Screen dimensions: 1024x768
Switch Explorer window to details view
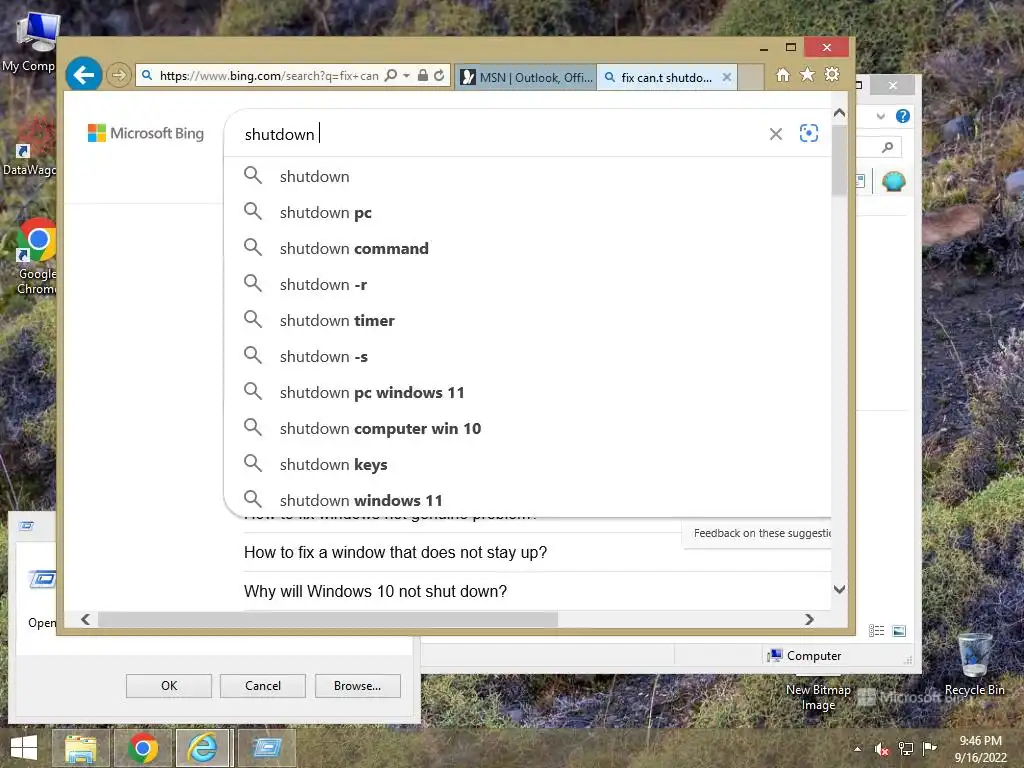tap(876, 631)
